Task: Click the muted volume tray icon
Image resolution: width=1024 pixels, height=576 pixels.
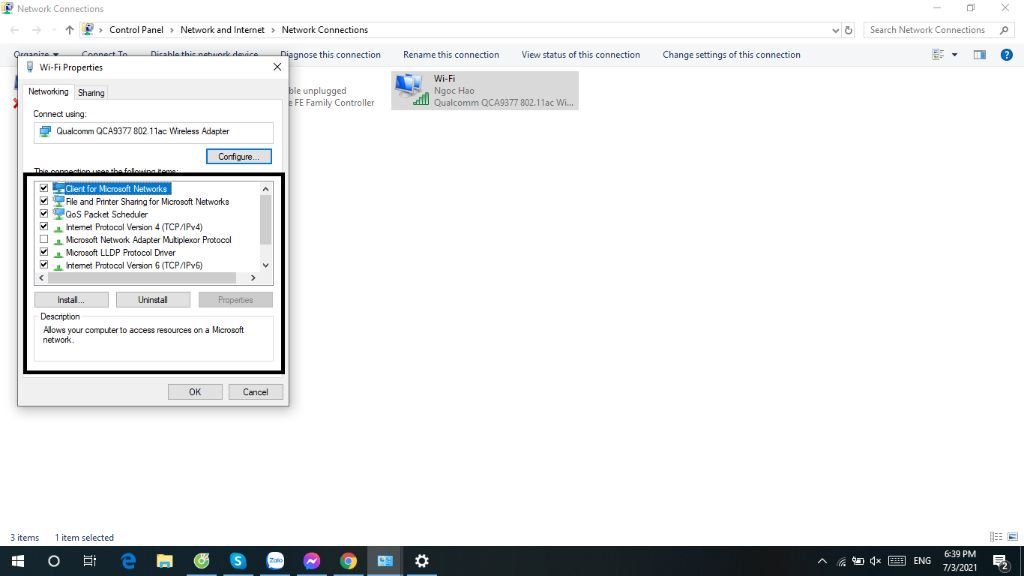Action: (875, 561)
